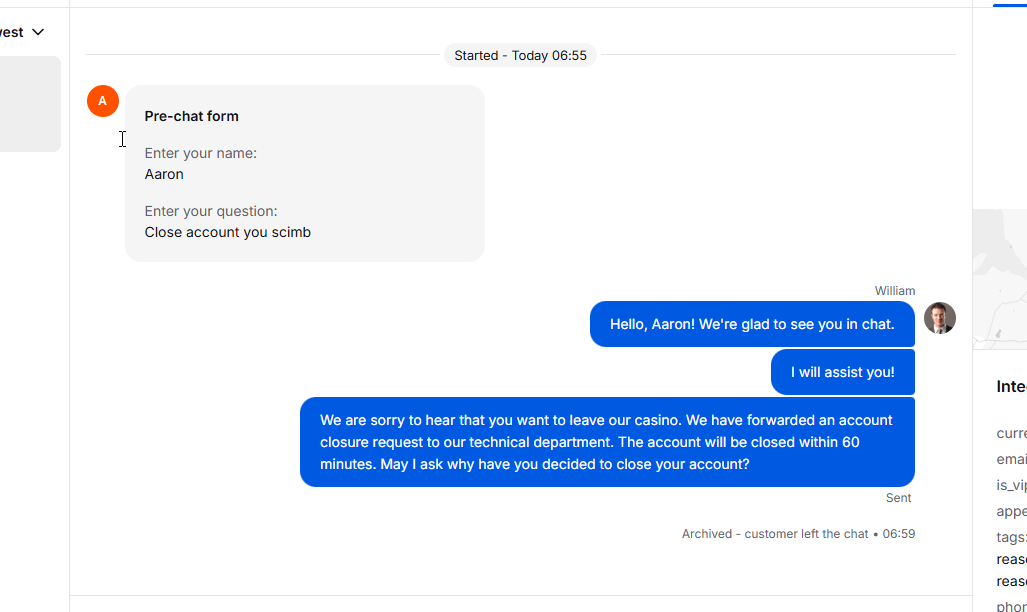Viewport: 1027px width, 612px height.
Task: Click the 'Hello, Aaron!' greeting message bubble
Action: coord(752,324)
